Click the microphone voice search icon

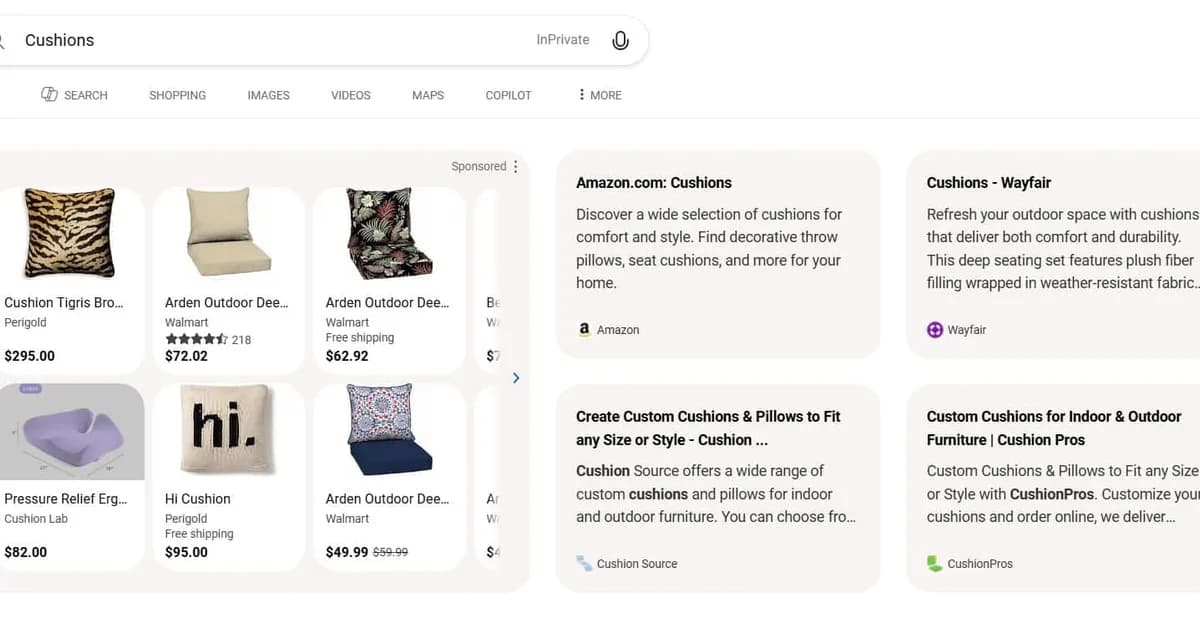coord(620,39)
